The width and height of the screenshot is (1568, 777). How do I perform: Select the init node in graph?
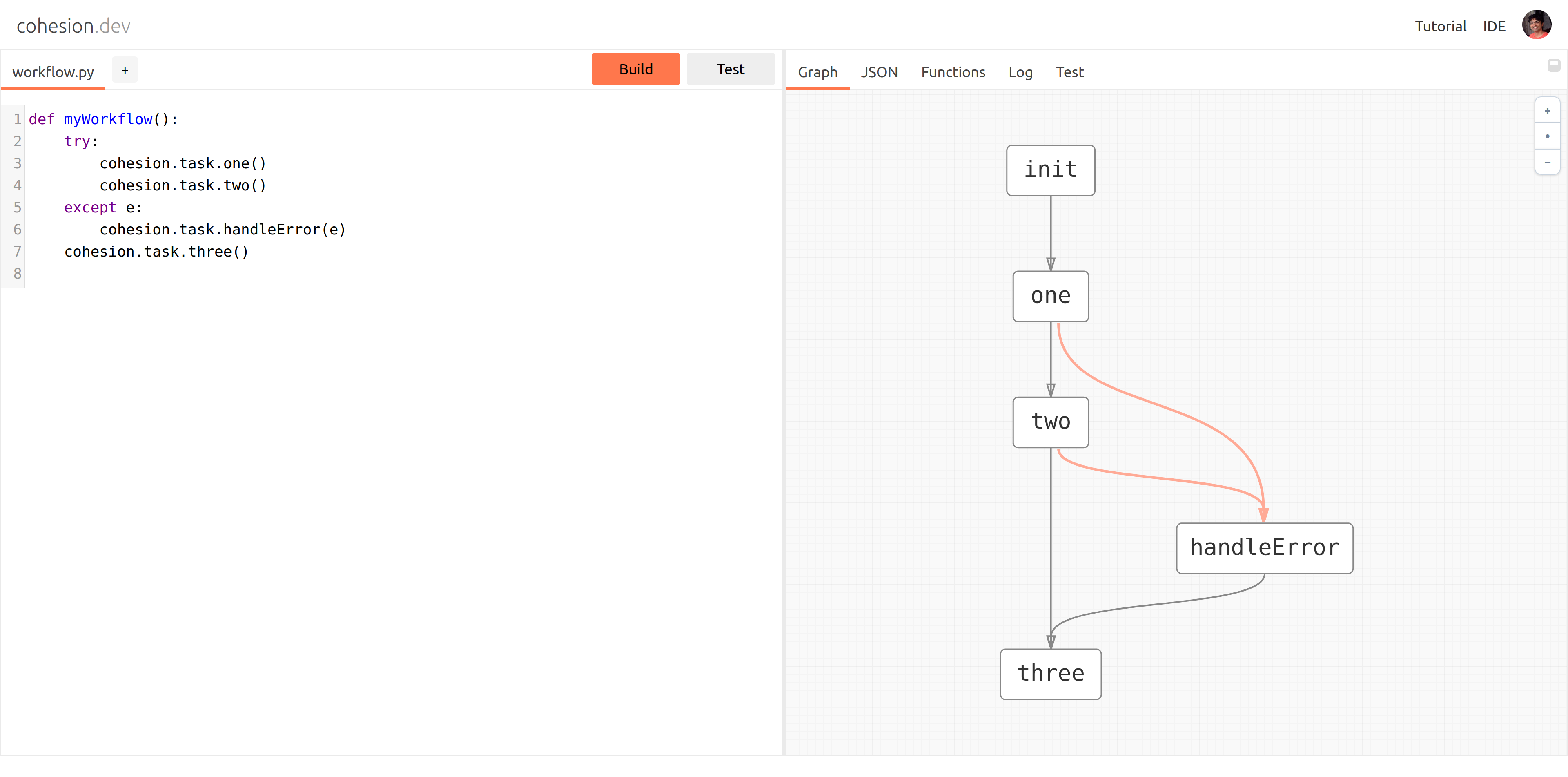(x=1050, y=170)
